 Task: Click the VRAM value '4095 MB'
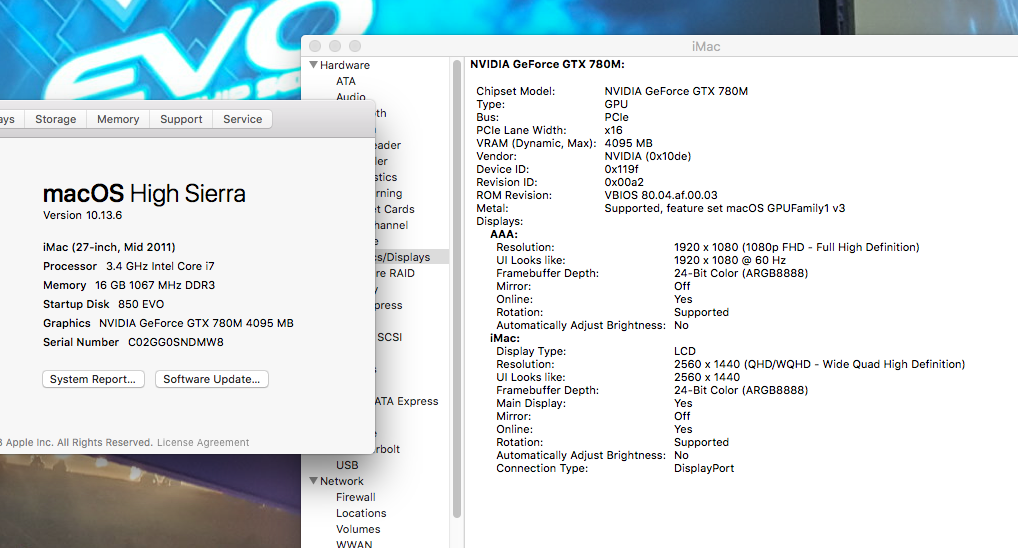[628, 143]
